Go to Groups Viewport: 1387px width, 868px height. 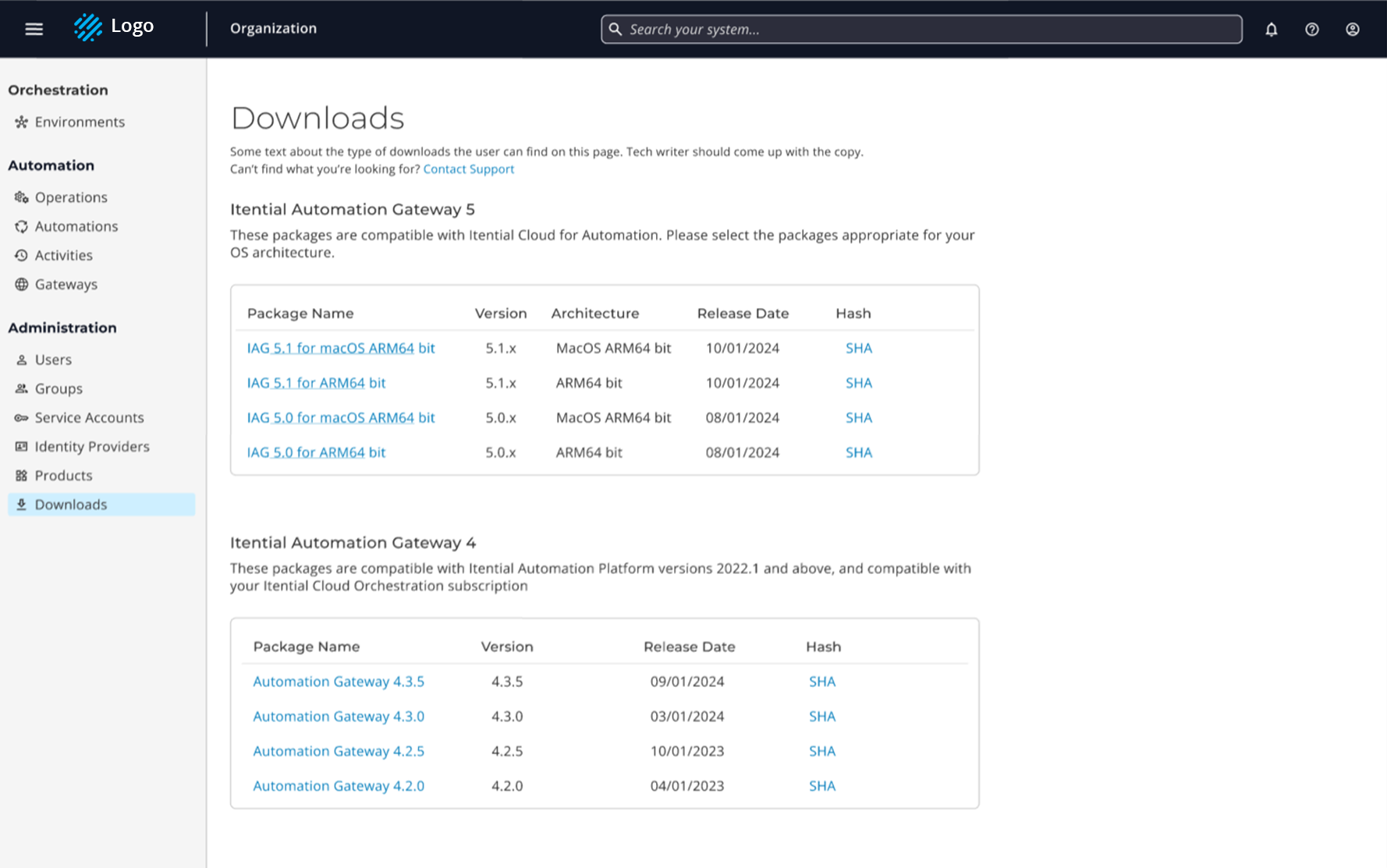59,388
